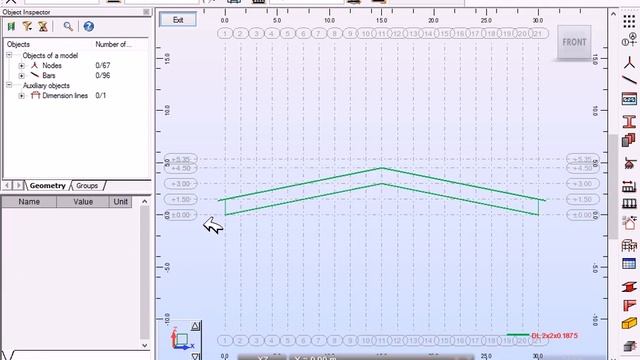Viewport: 640px width, 360px height.
Task: Click the red steel beam icon
Action: 629,287
